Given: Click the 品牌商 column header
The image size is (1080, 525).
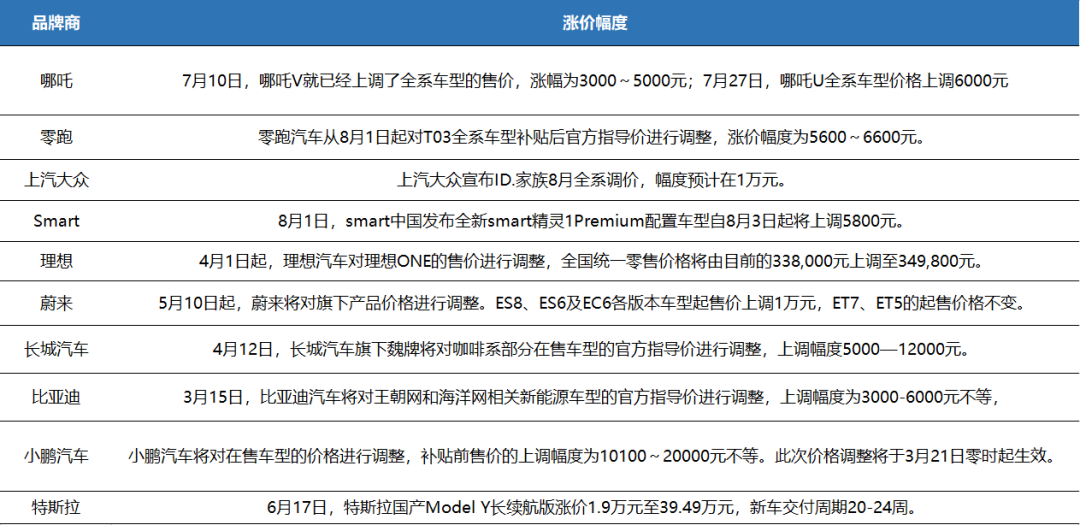Looking at the screenshot, I should (56, 23).
